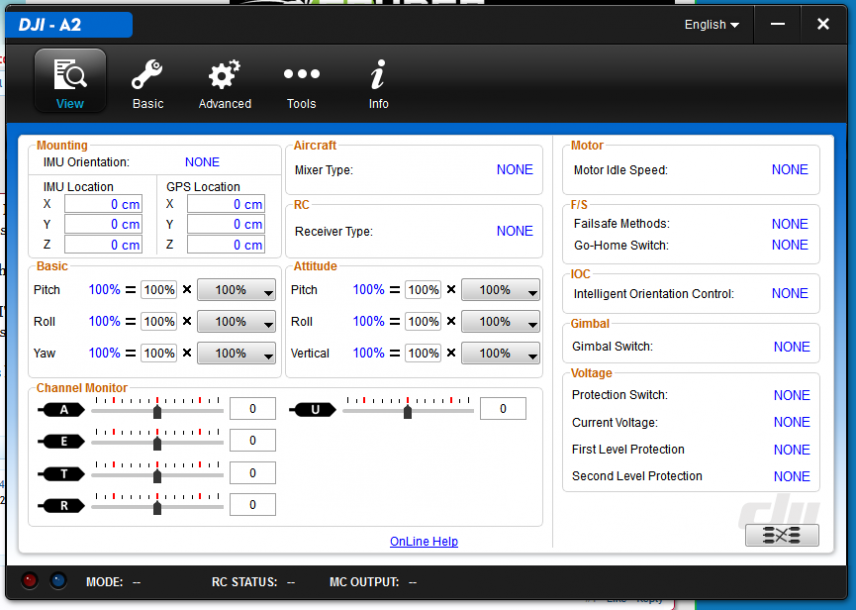Screen dimensions: 856x610
Task: Open the Info tab
Action: point(378,84)
